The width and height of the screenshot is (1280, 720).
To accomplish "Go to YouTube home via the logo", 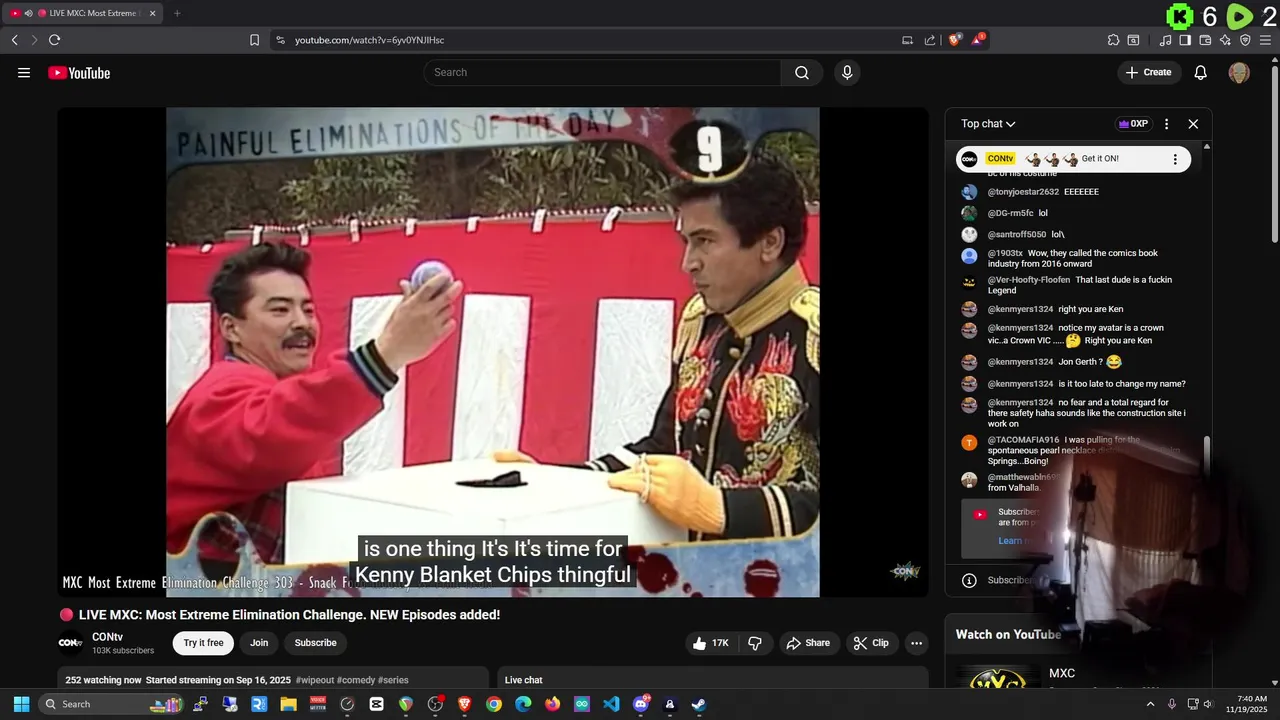I will point(79,73).
